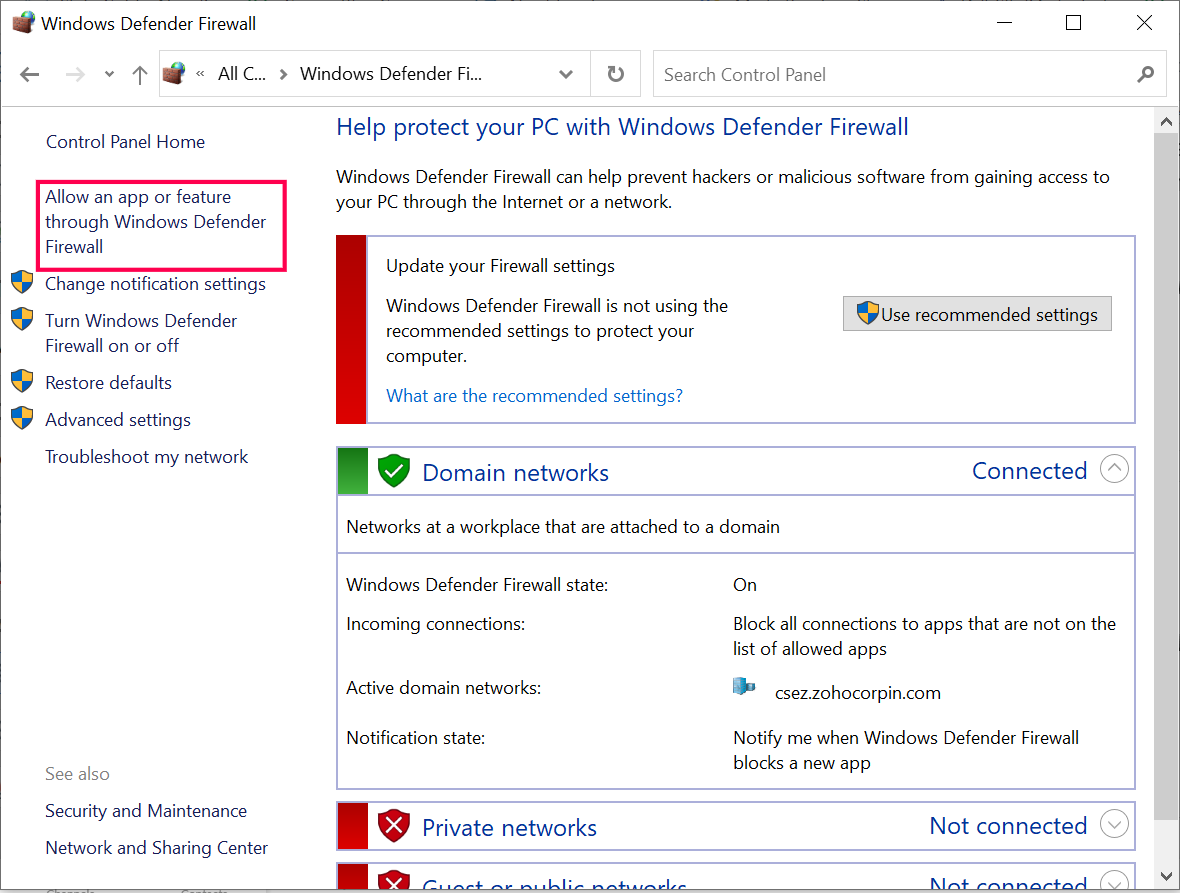Click the Private networks heading

tap(509, 828)
